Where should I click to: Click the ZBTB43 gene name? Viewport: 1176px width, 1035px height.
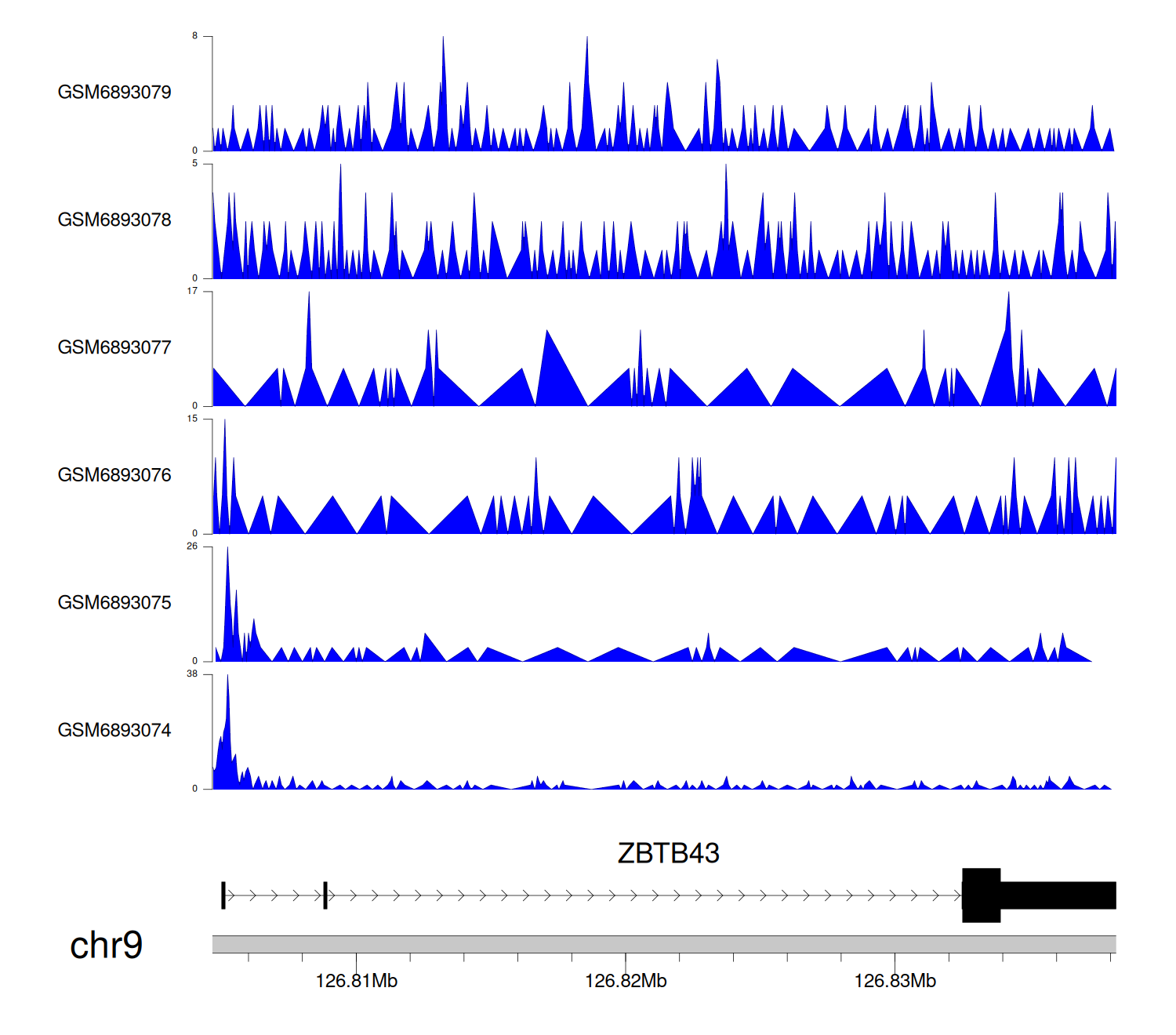point(668,853)
